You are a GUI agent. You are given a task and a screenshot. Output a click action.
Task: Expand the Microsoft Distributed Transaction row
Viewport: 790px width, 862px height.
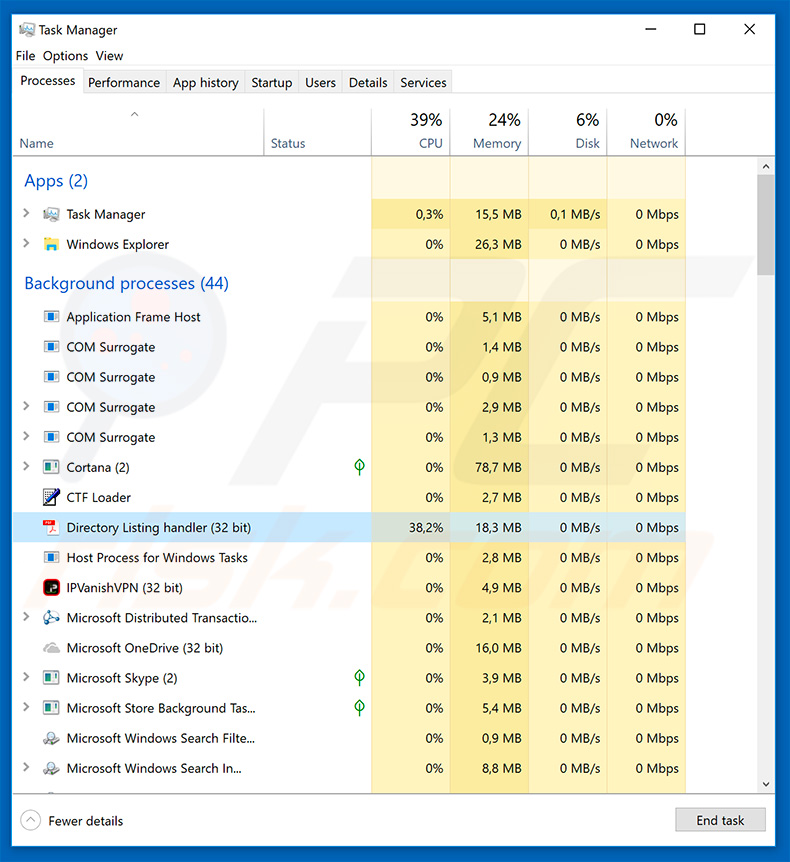click(26, 616)
